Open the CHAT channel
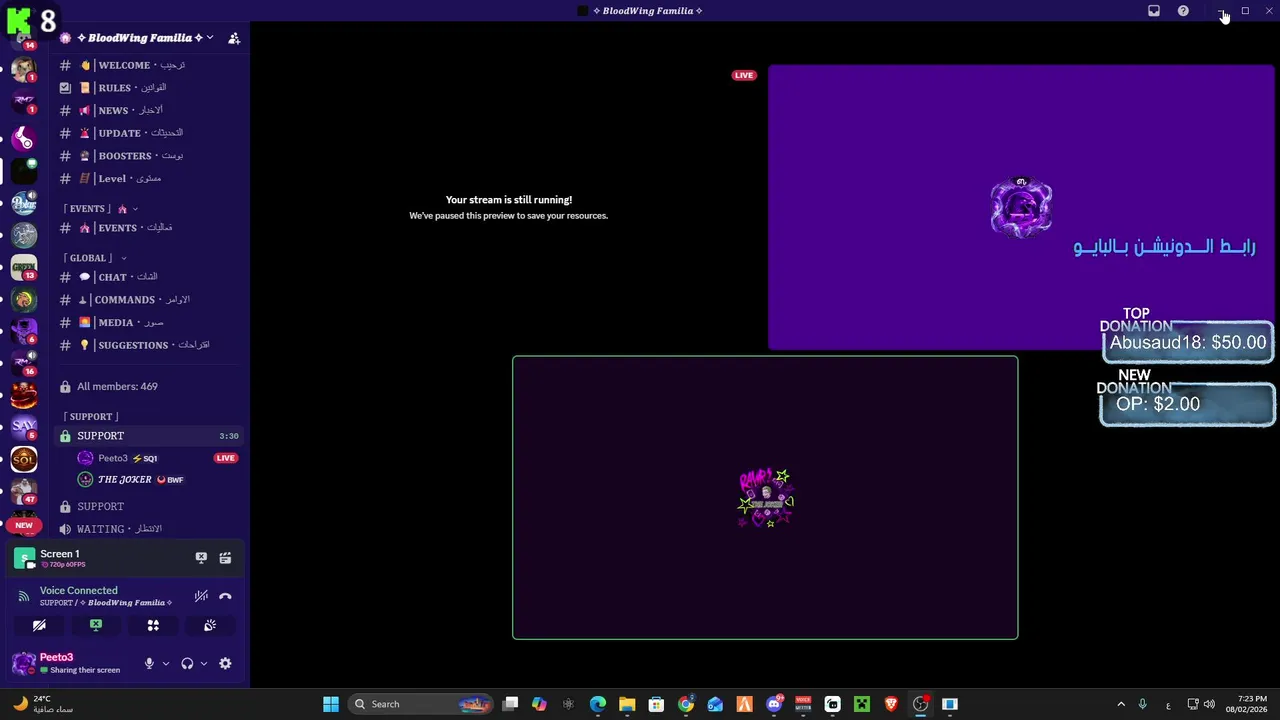Image resolution: width=1280 pixels, height=720 pixels. pos(150,277)
